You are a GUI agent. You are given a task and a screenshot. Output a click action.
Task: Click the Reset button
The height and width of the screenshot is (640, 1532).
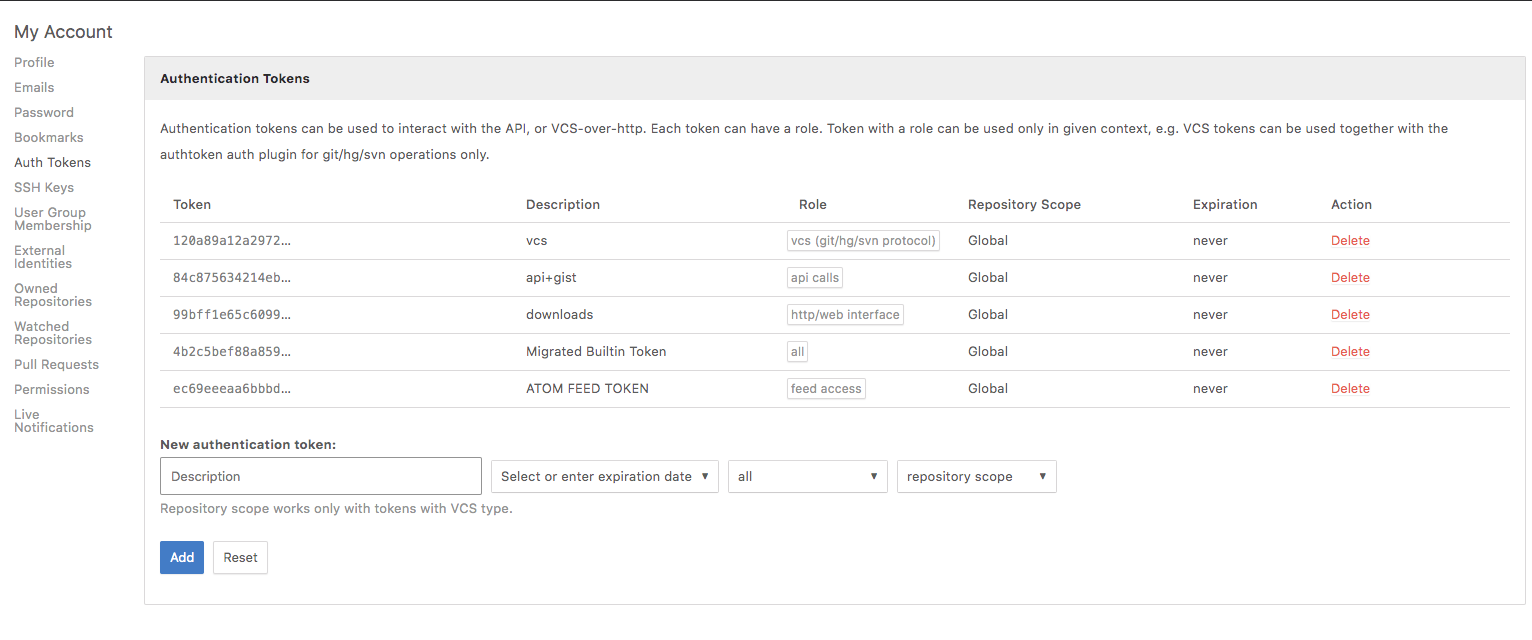click(240, 557)
